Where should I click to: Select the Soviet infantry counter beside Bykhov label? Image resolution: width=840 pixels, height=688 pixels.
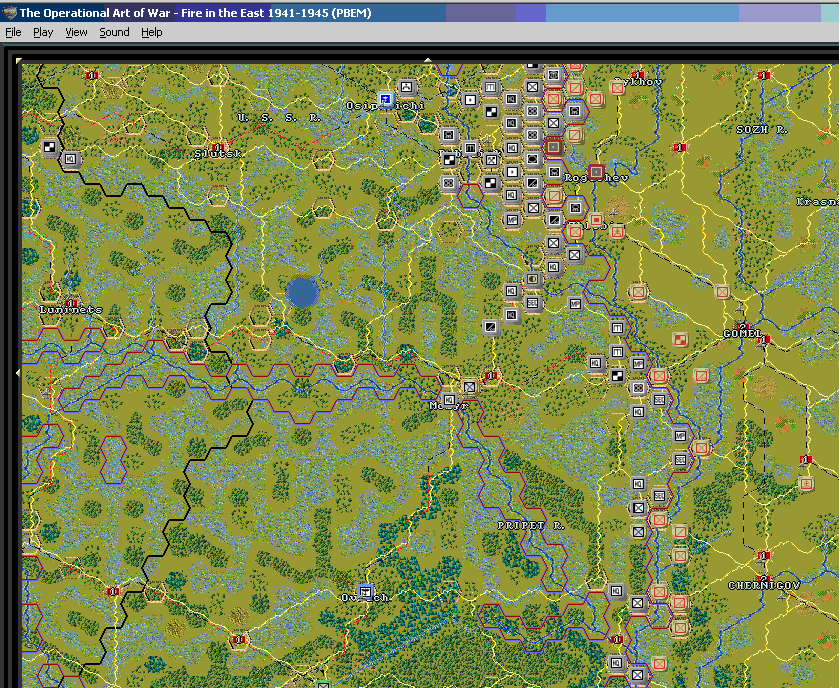[617, 87]
